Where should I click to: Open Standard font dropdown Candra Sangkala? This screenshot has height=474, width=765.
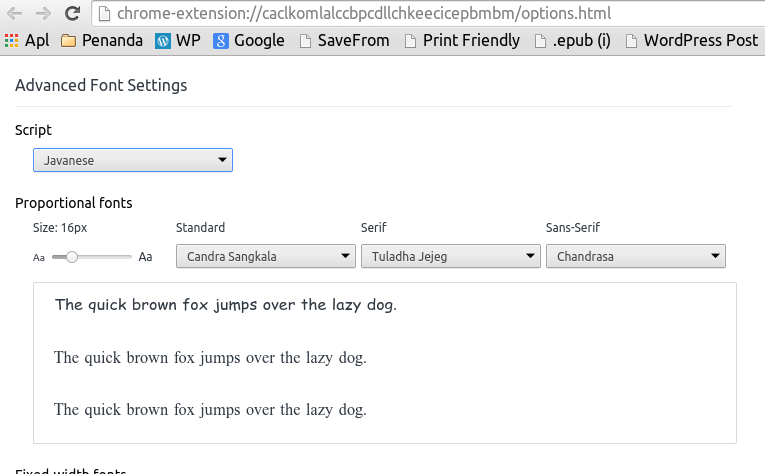coord(265,257)
